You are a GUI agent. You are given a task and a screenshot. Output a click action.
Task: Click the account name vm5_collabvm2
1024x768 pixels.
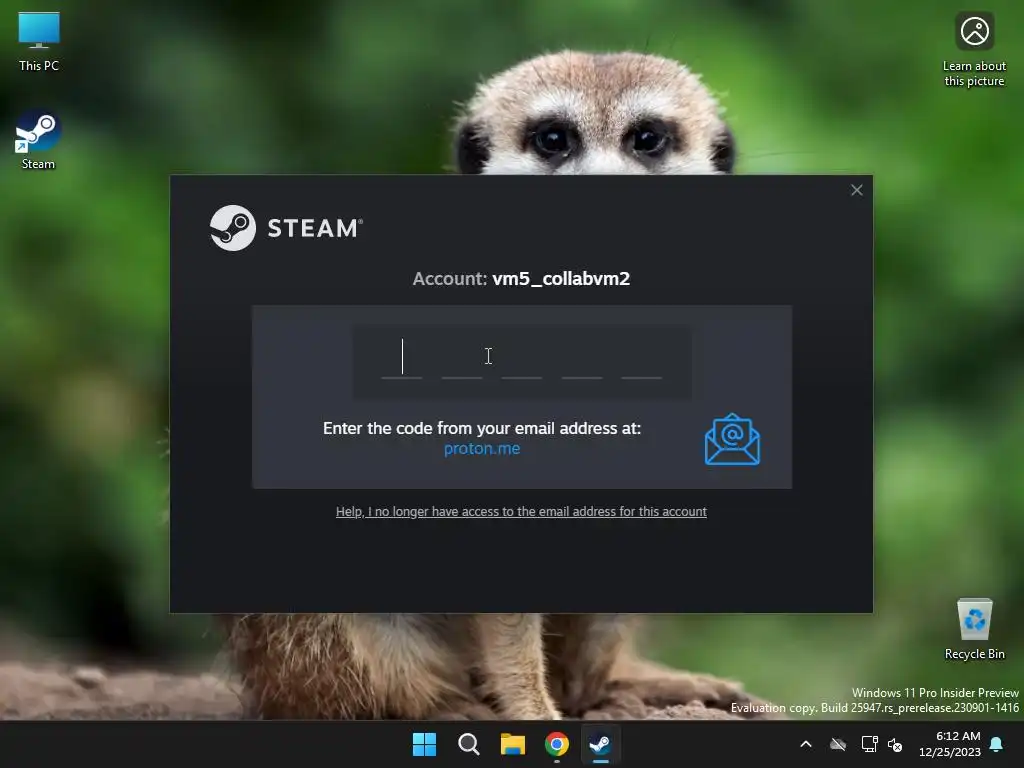click(561, 279)
